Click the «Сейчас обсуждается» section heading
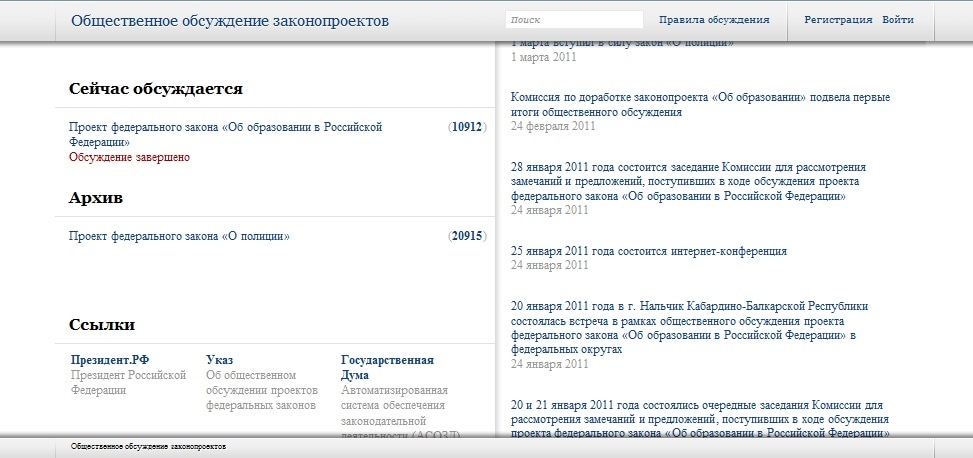973x458 pixels. pyautogui.click(x=155, y=89)
